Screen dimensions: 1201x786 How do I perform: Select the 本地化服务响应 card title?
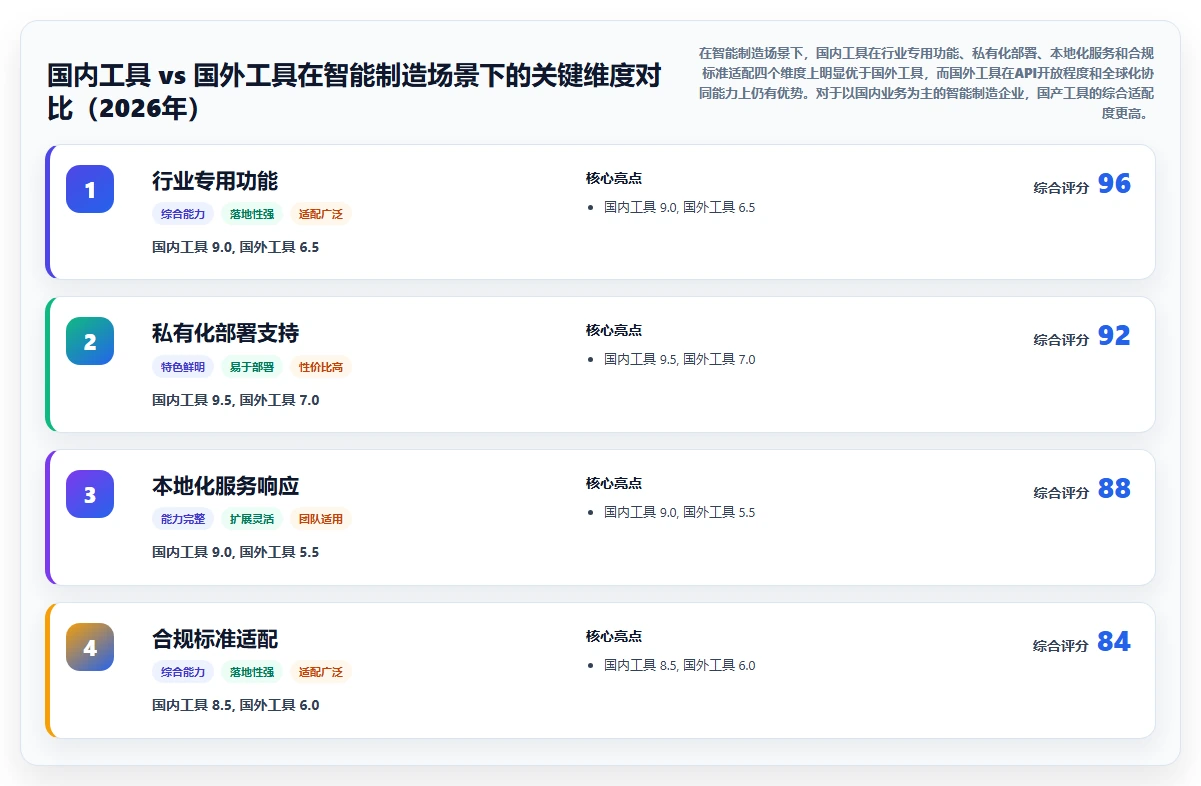(225, 486)
